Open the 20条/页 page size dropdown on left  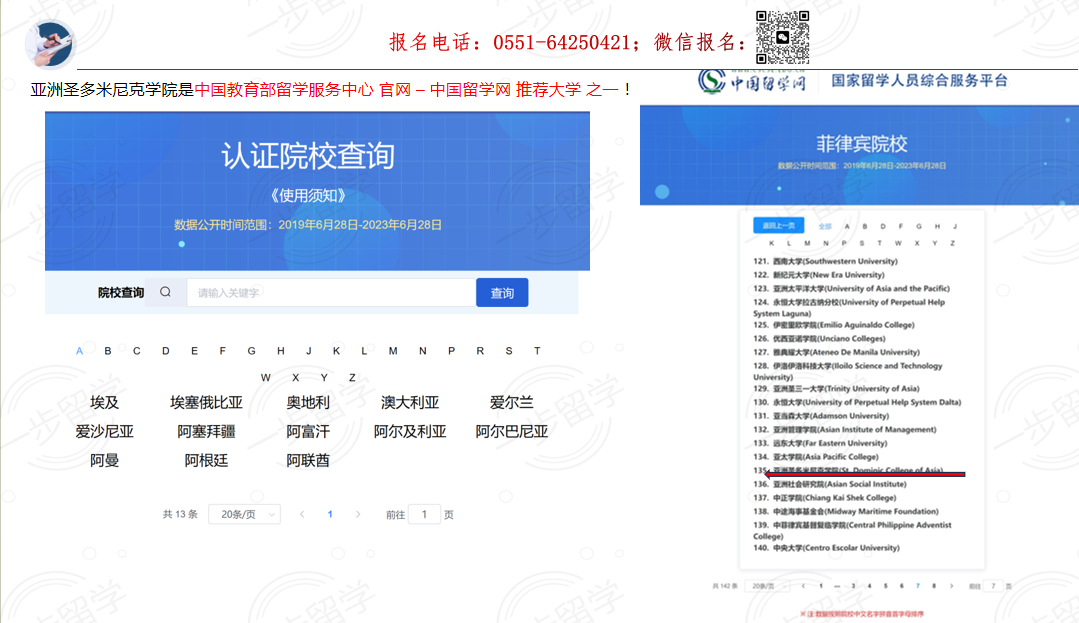[244, 514]
